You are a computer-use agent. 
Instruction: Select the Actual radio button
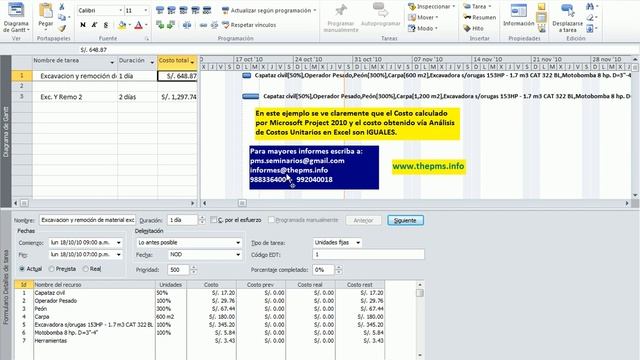coord(22,269)
